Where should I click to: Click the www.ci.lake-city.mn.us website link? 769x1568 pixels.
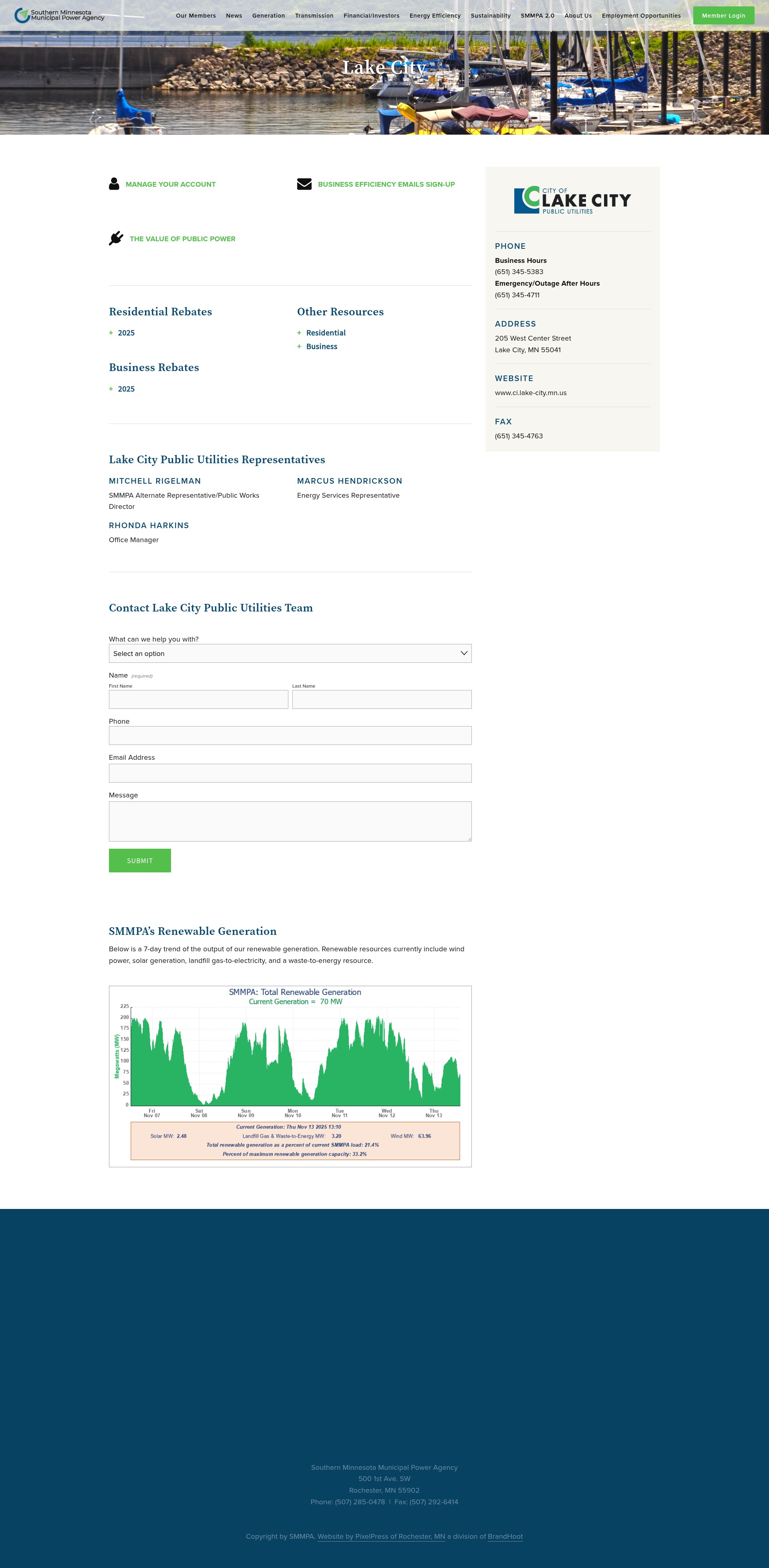coord(531,393)
